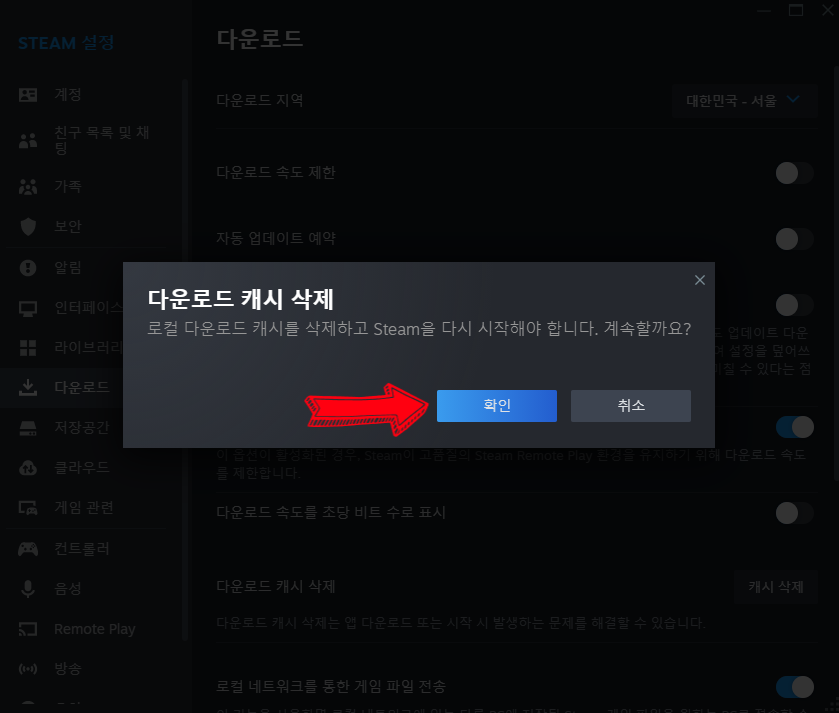Toggle the 다운로드 속도 제한 switch
The width and height of the screenshot is (839, 713).
point(795,173)
